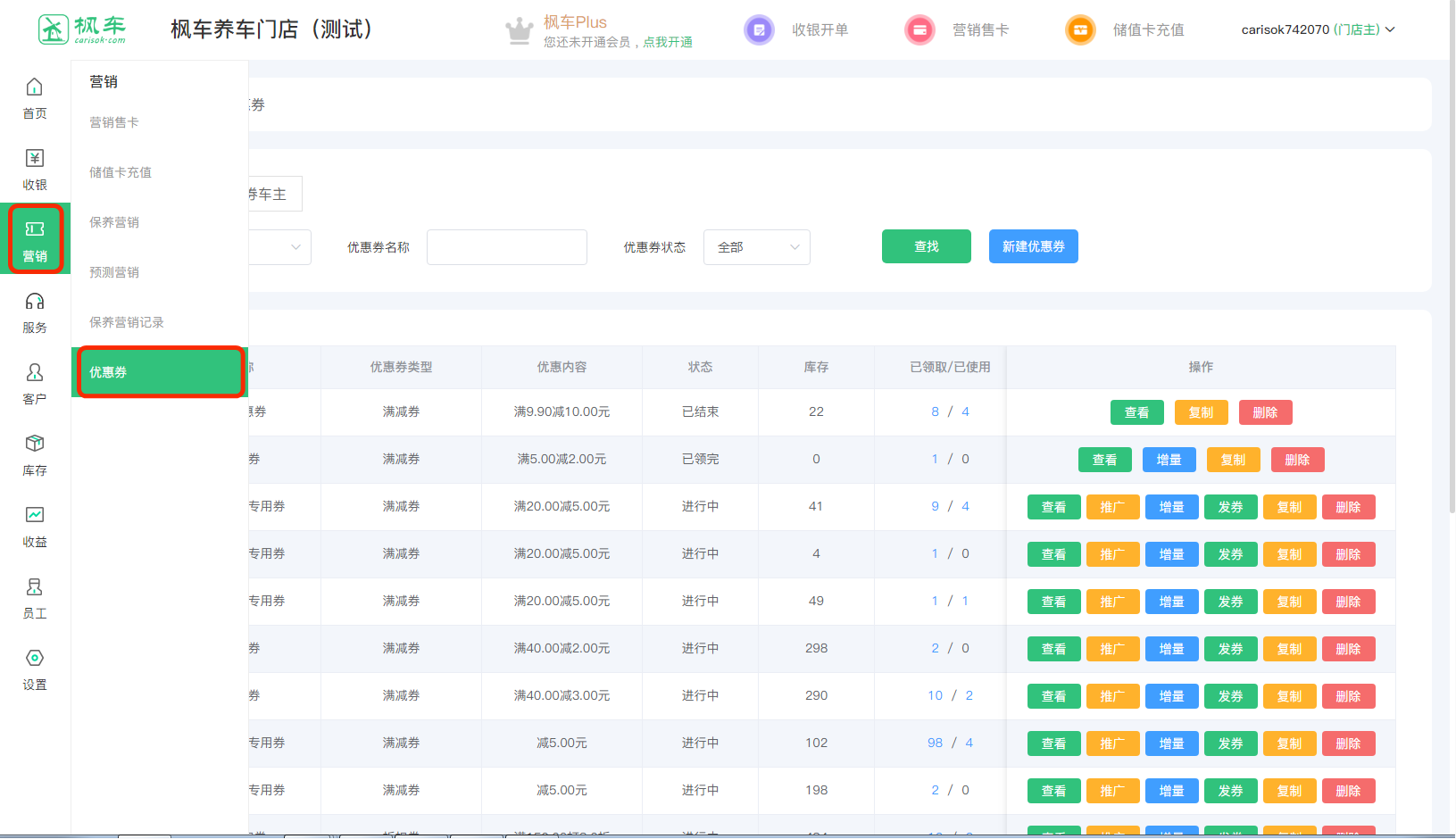Image resolution: width=1456 pixels, height=839 pixels.
Task: Click the orange 储值卡充值 header icon
Action: (1080, 30)
